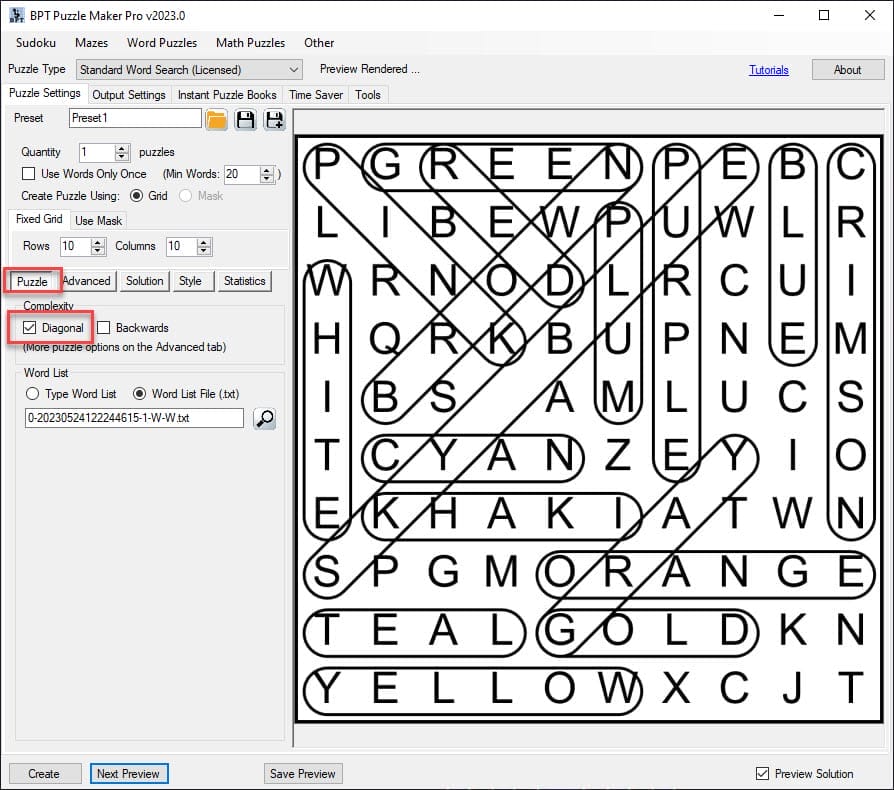Screen dimensions: 894x790
Task: Switch to the Output Settings tab
Action: [129, 95]
